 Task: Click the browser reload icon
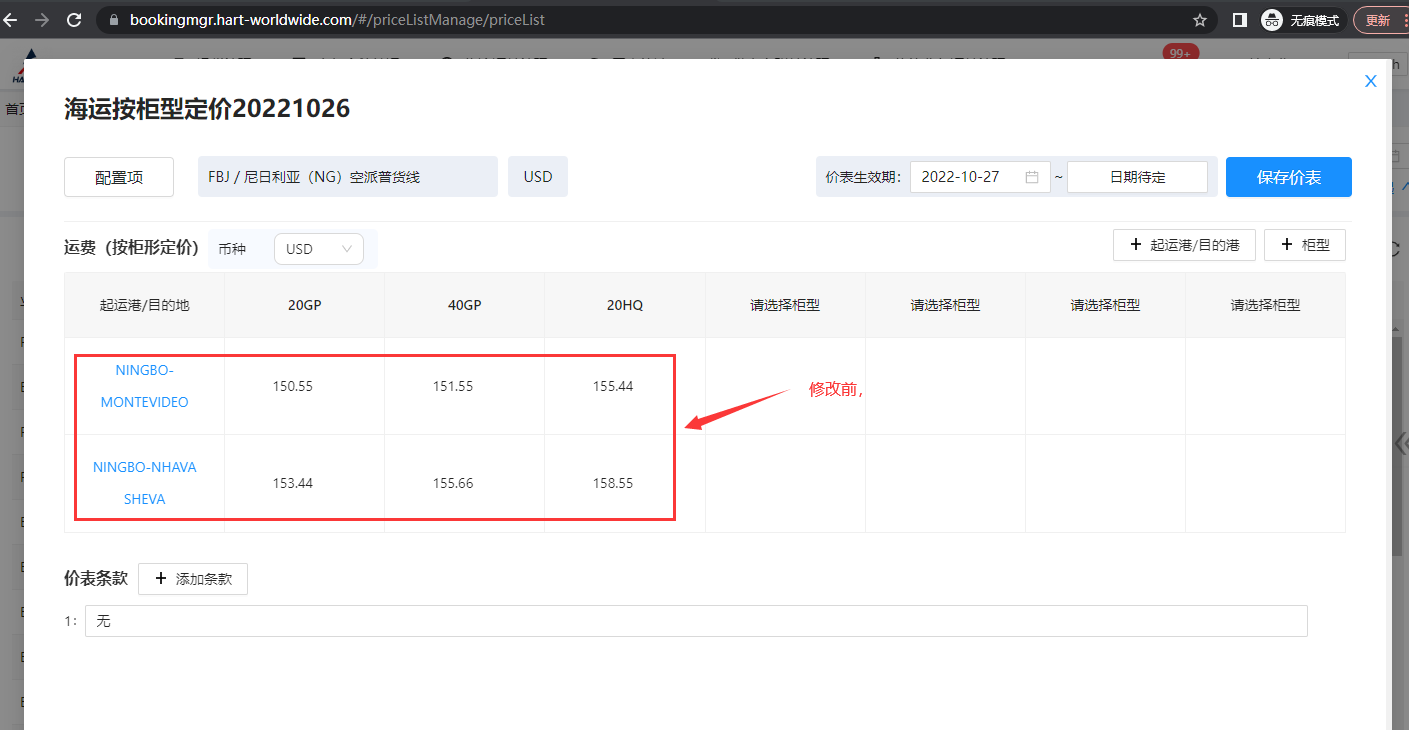73,20
